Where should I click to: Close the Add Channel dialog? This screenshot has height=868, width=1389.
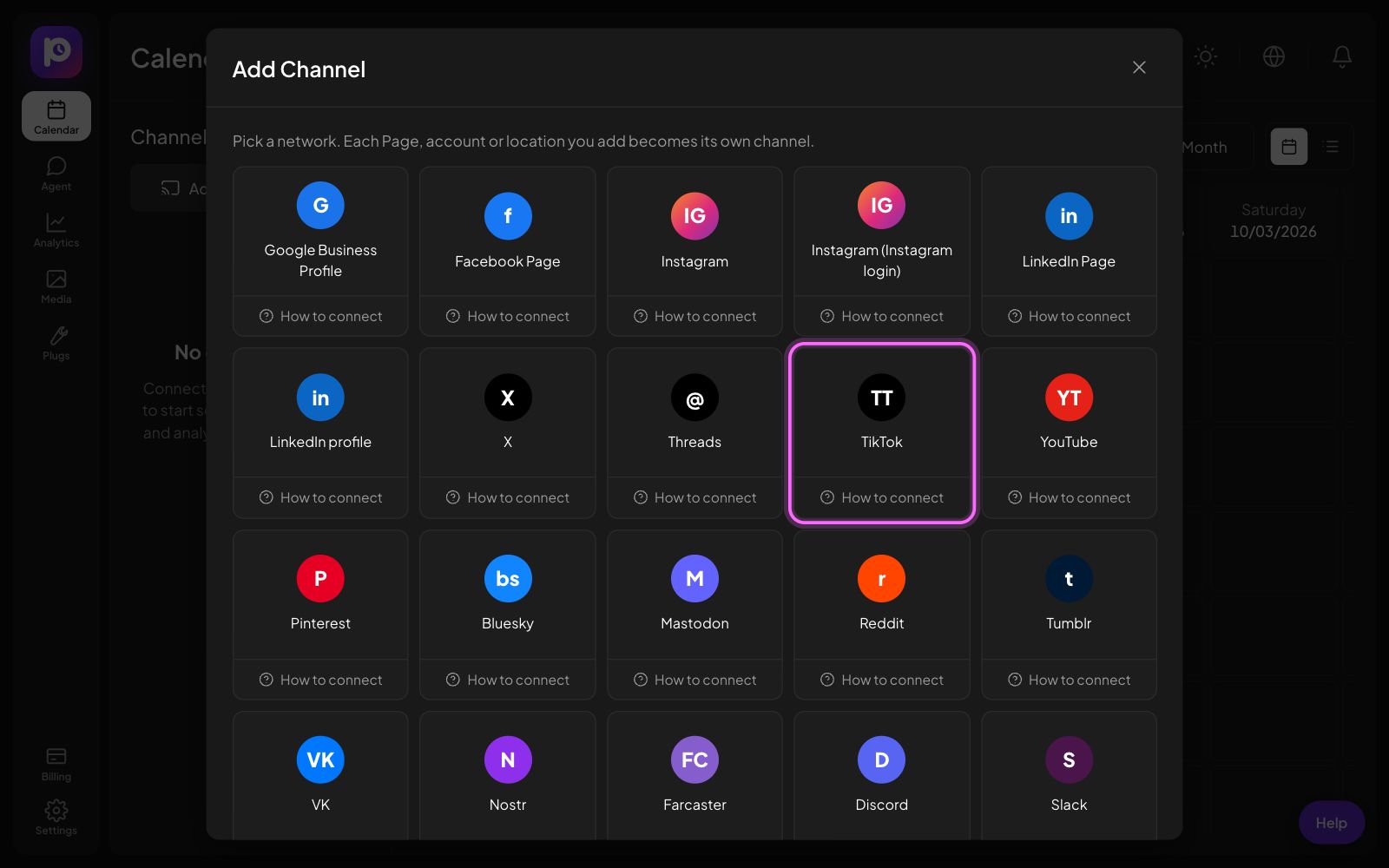click(x=1139, y=68)
